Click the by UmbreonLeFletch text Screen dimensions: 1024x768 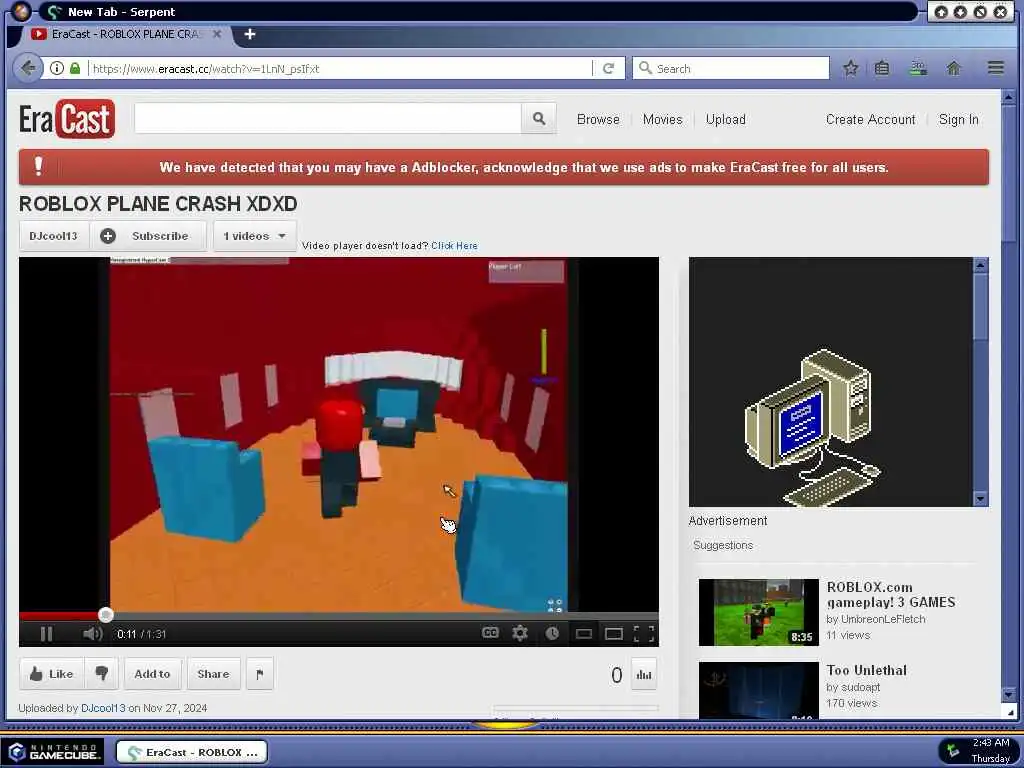pyautogui.click(x=876, y=619)
